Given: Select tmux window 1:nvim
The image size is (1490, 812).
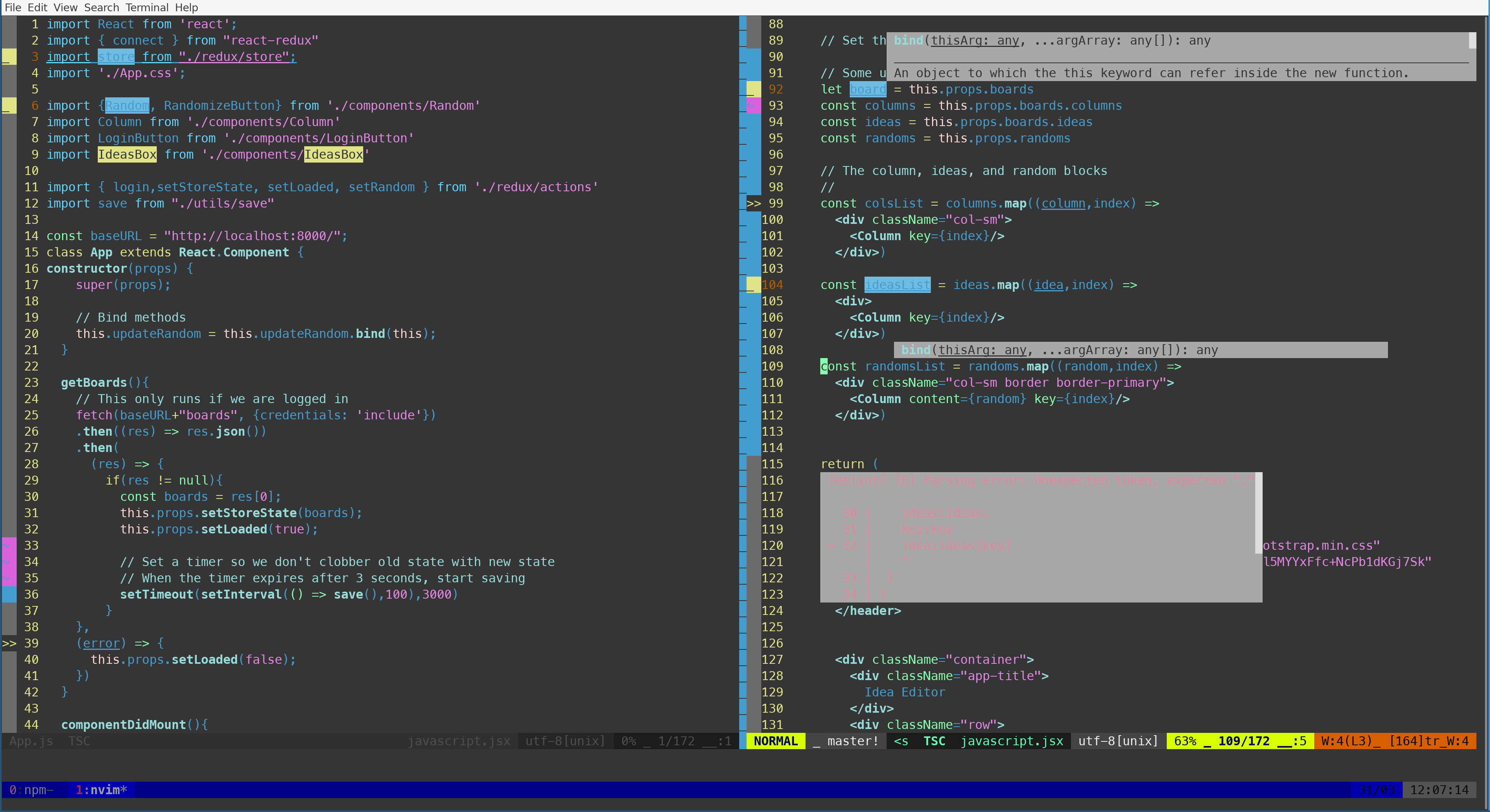Looking at the screenshot, I should (x=101, y=790).
